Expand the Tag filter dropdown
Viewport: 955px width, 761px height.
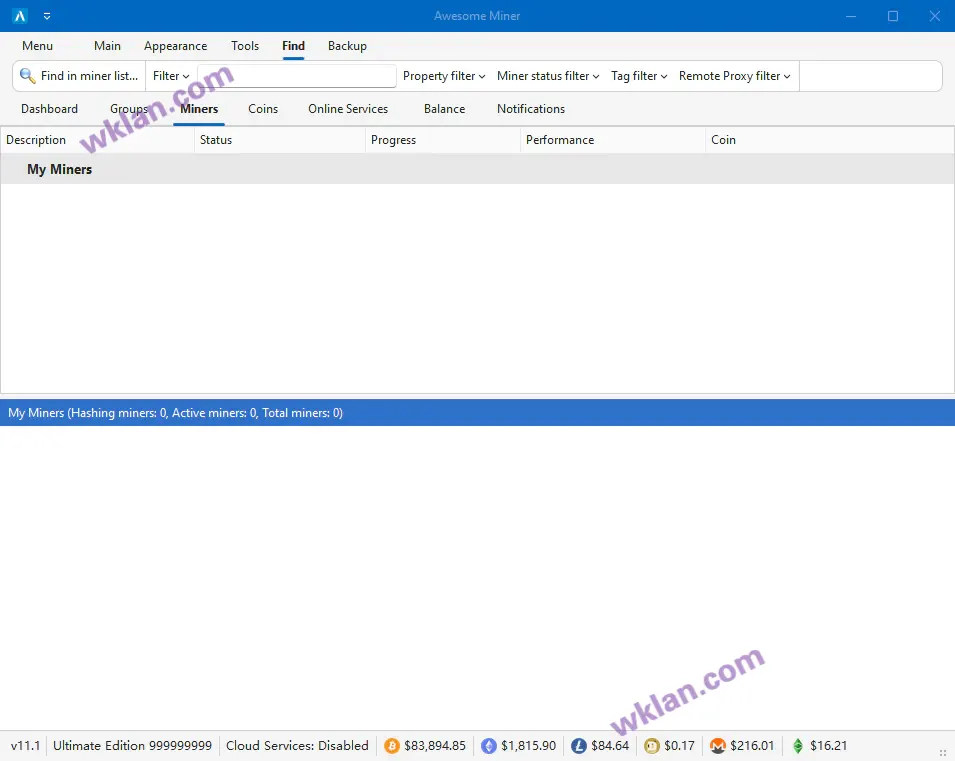click(x=639, y=76)
